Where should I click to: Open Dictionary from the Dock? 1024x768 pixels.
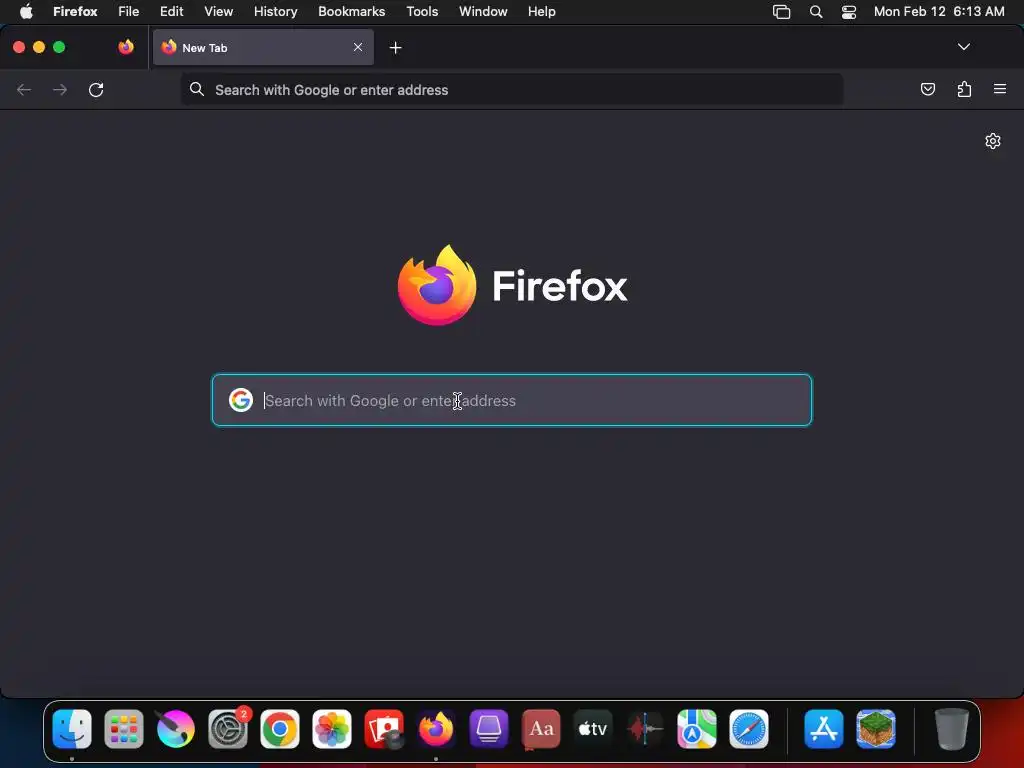[541, 729]
